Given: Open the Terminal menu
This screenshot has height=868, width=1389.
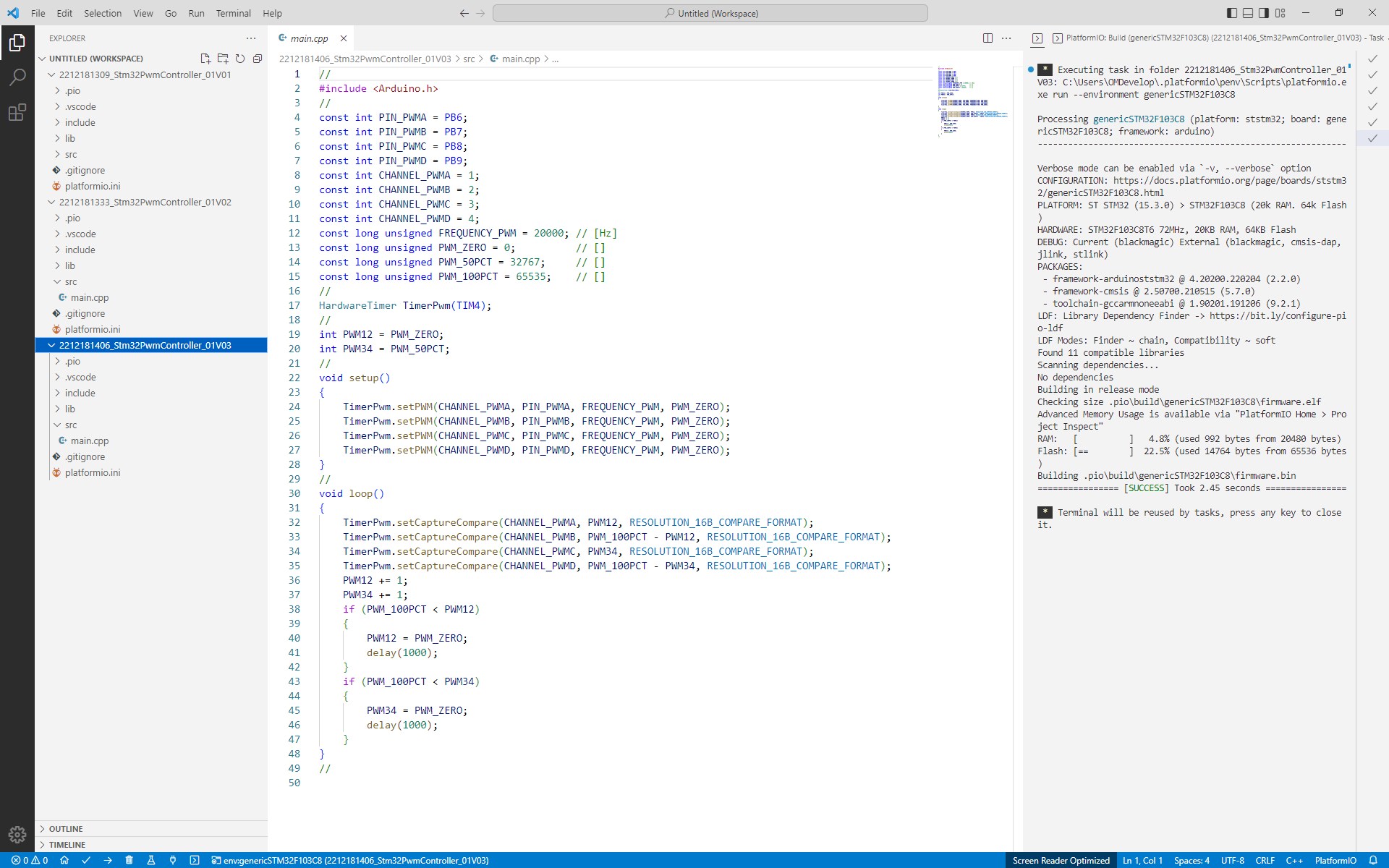Looking at the screenshot, I should pos(233,13).
